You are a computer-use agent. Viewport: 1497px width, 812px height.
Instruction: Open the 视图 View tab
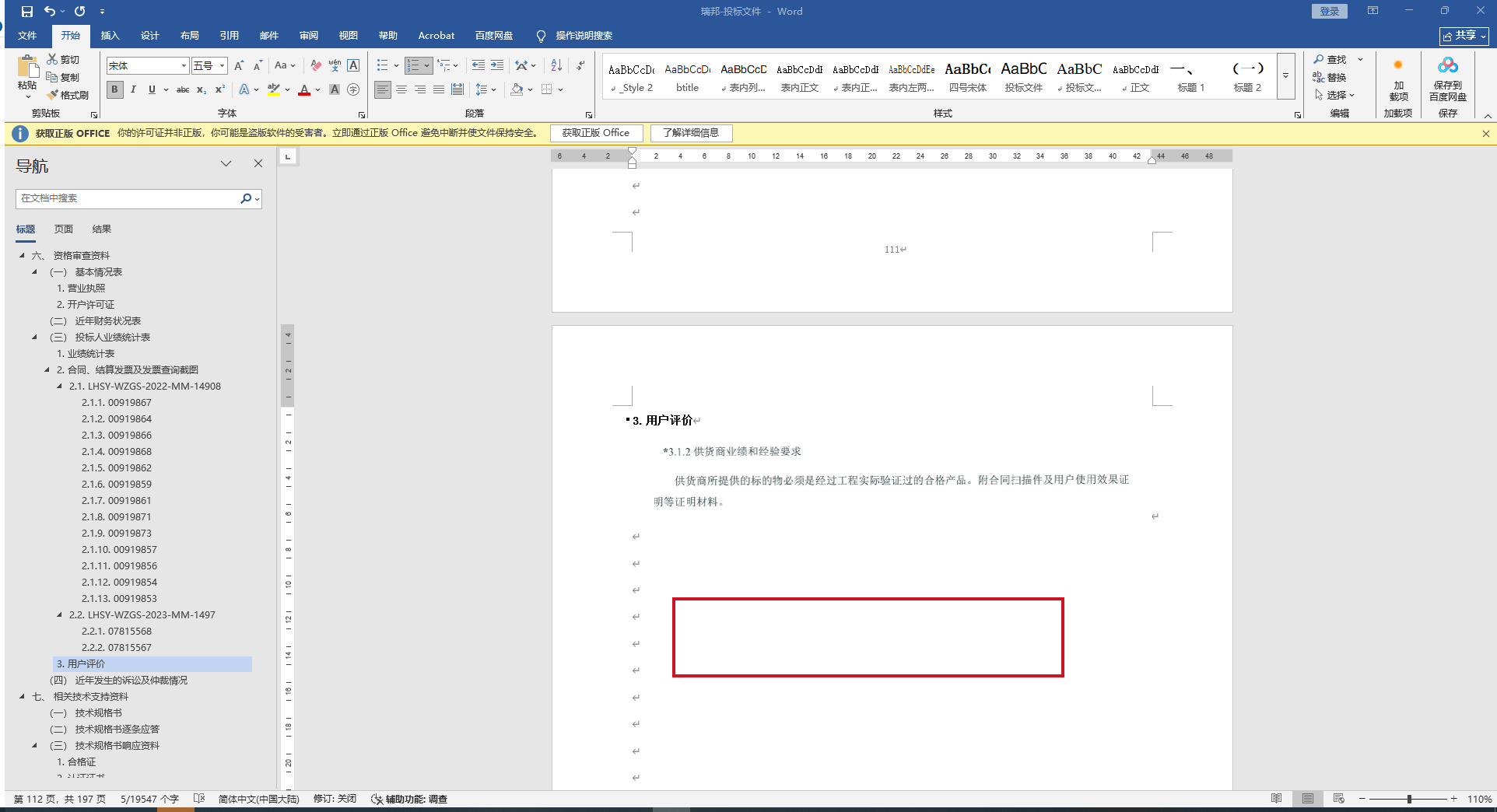(x=349, y=36)
